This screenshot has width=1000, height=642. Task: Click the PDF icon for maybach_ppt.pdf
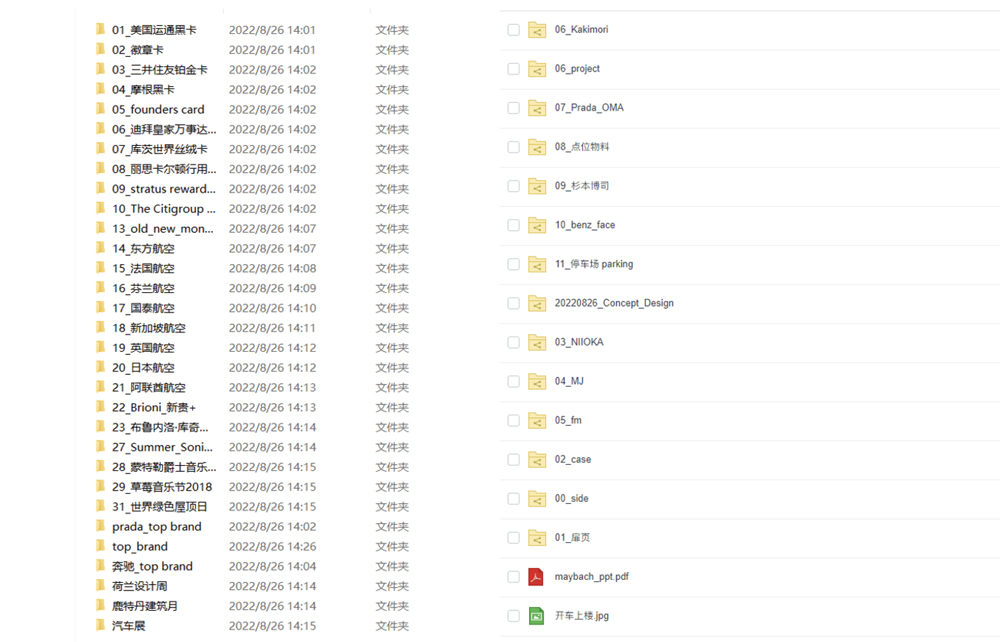click(536, 577)
